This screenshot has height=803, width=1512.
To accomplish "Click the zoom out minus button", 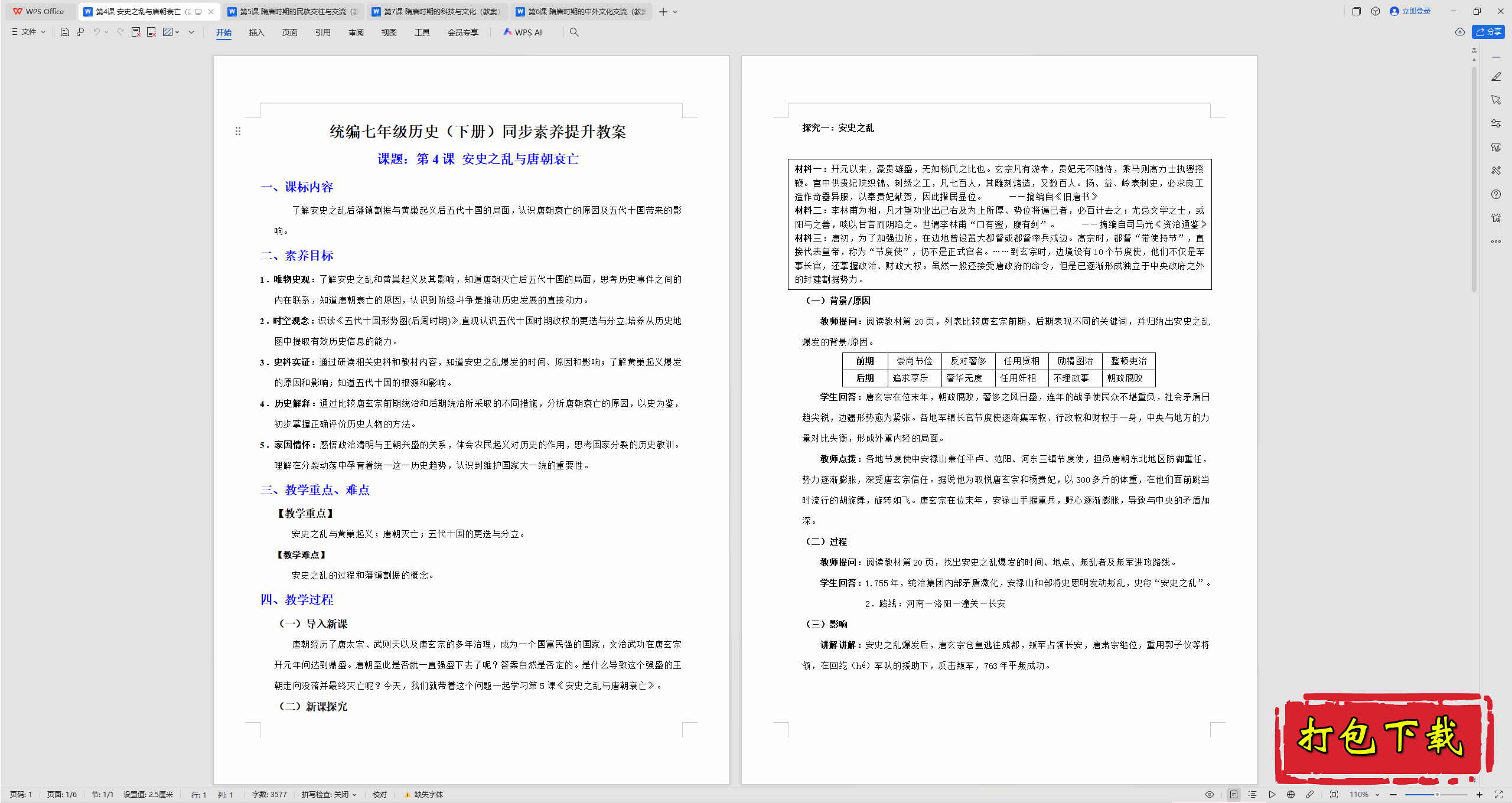I will pyautogui.click(x=1393, y=795).
